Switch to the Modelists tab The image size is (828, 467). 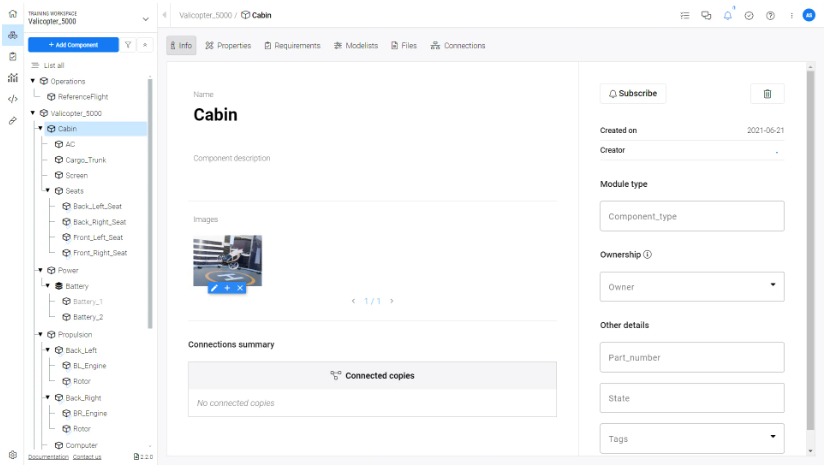[356, 45]
